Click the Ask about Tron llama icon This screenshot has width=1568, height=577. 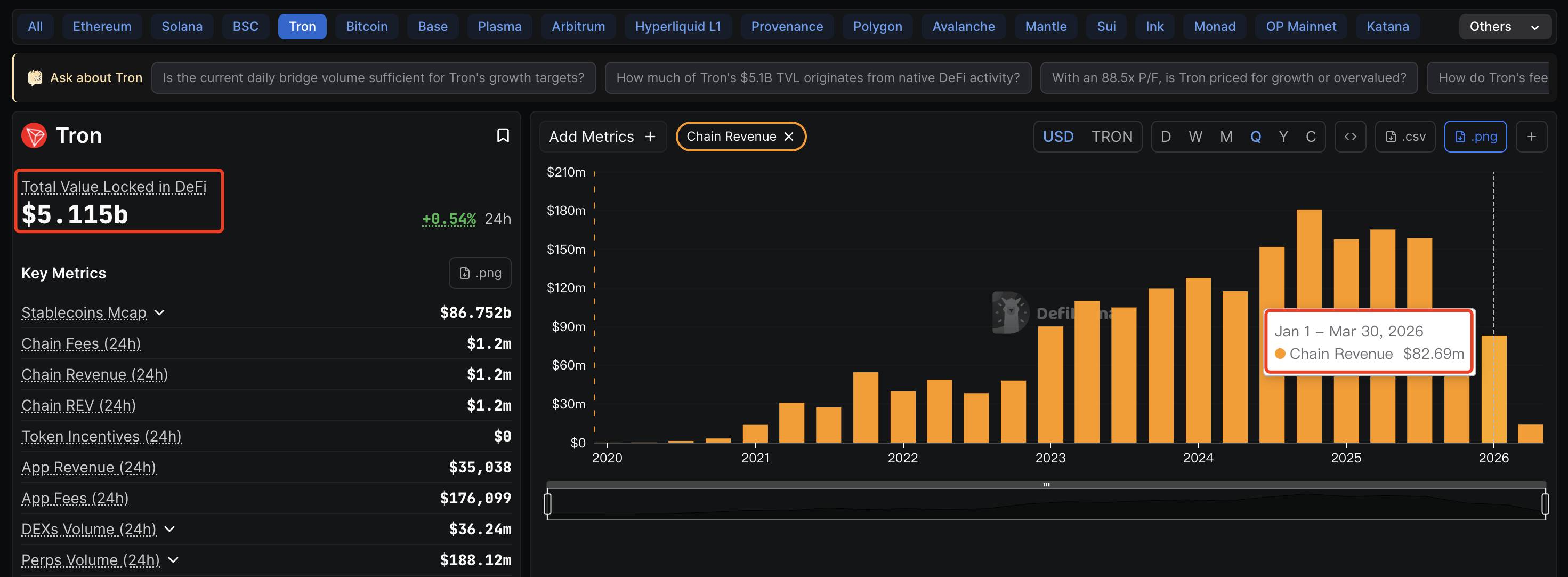35,78
